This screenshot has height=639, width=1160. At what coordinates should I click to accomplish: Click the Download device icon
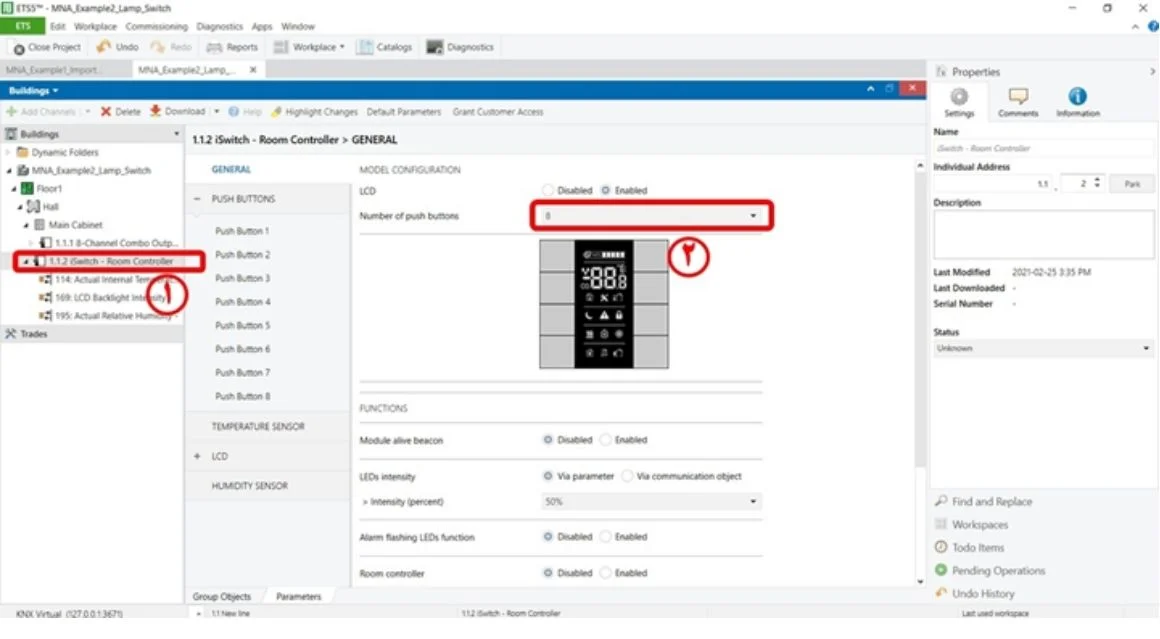click(155, 111)
